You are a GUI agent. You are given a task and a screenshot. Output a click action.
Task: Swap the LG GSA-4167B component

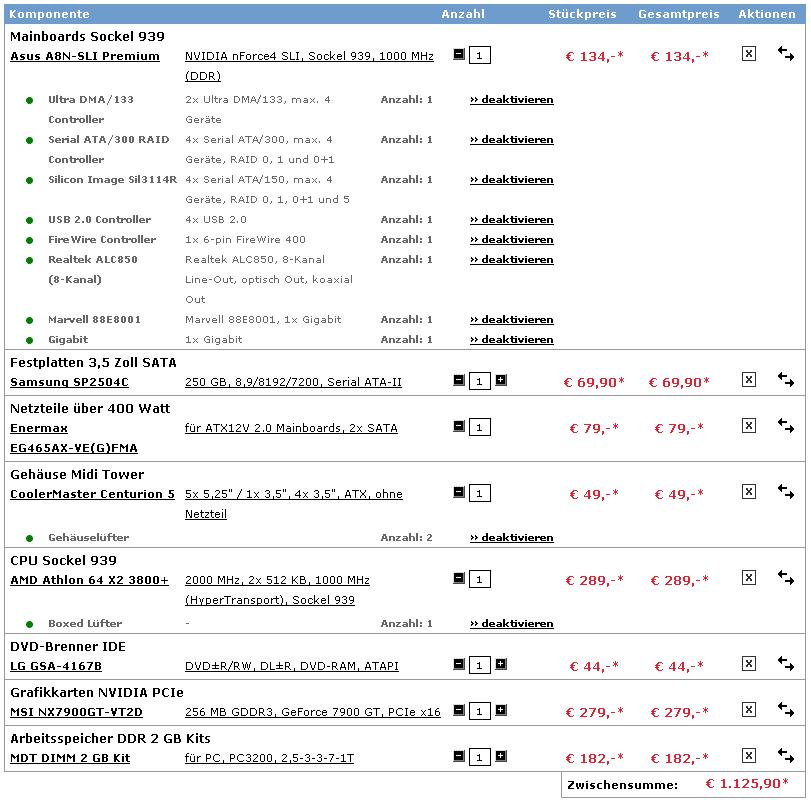pyautogui.click(x=786, y=663)
